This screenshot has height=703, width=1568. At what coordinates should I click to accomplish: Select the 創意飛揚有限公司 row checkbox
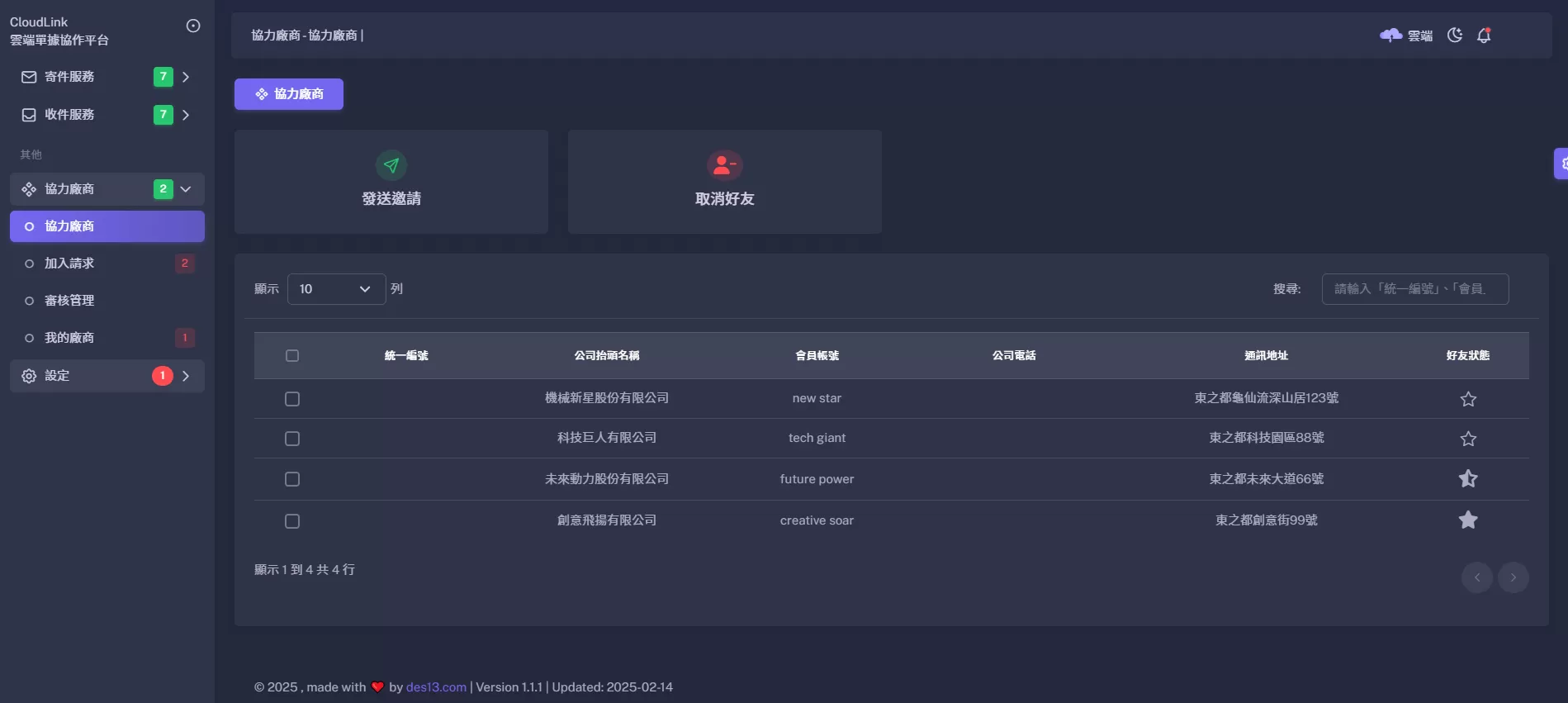point(292,521)
